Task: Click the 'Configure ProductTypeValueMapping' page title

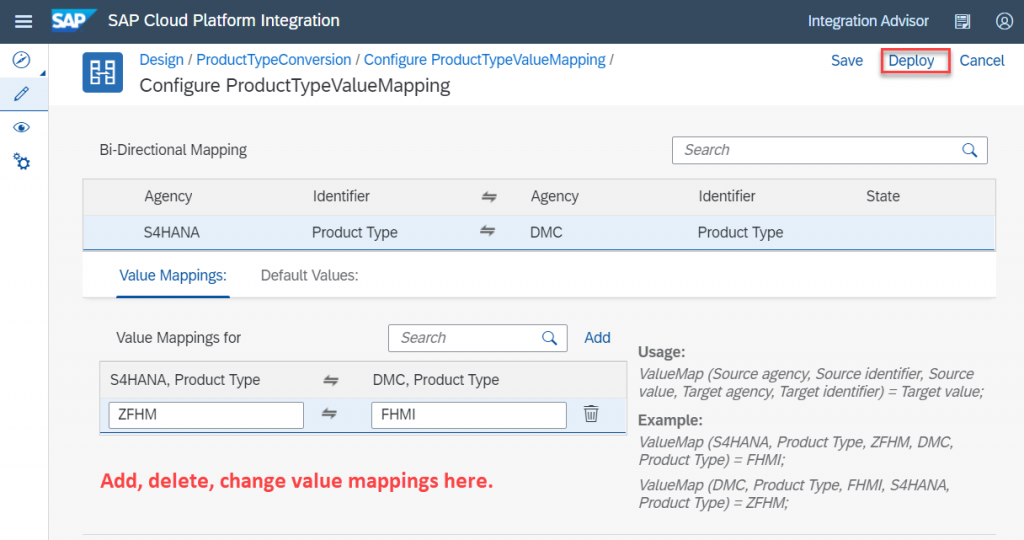Action: tap(295, 86)
